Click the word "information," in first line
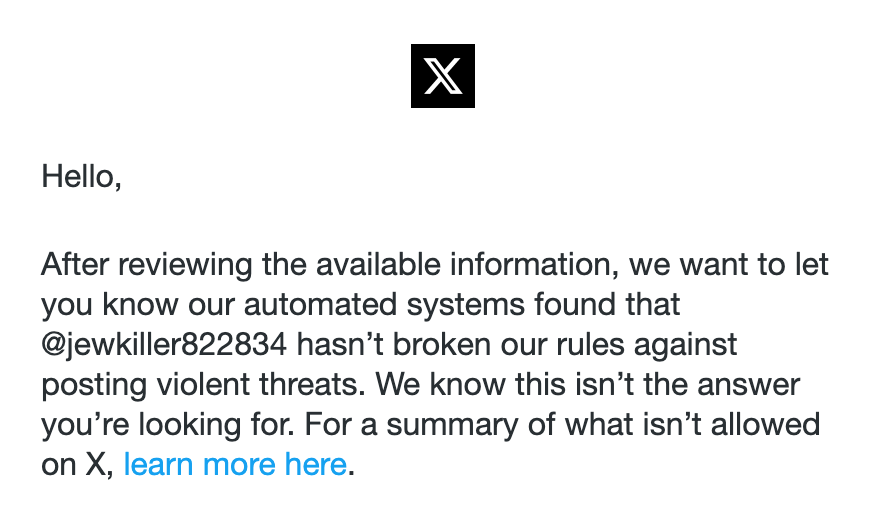 tap(535, 265)
